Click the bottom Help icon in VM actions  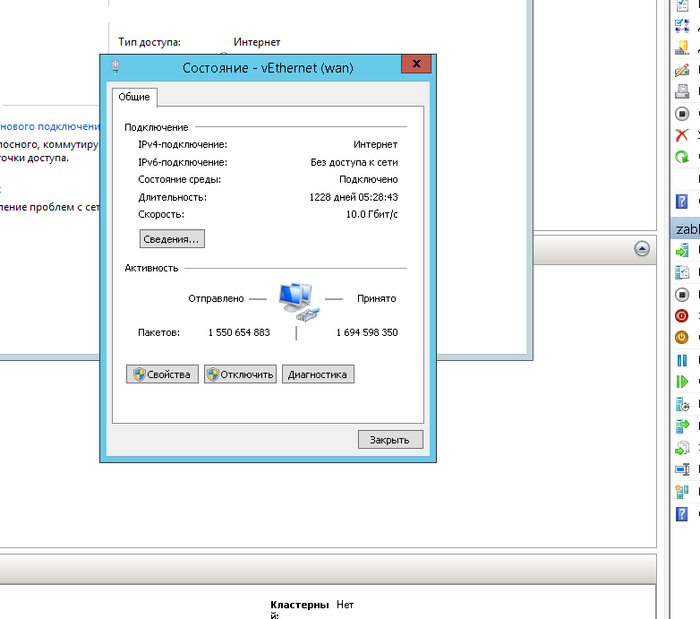pyautogui.click(x=682, y=514)
